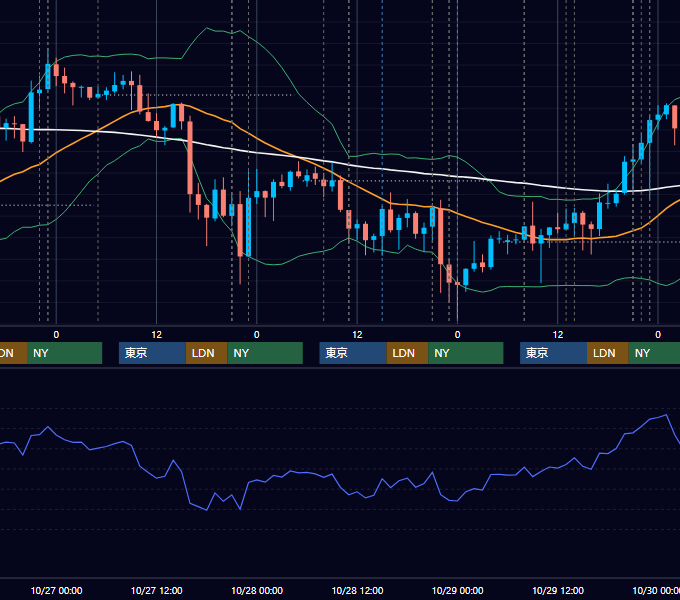The width and height of the screenshot is (680, 600).
Task: Click the 10/29 00:00 date label
Action: [458, 590]
